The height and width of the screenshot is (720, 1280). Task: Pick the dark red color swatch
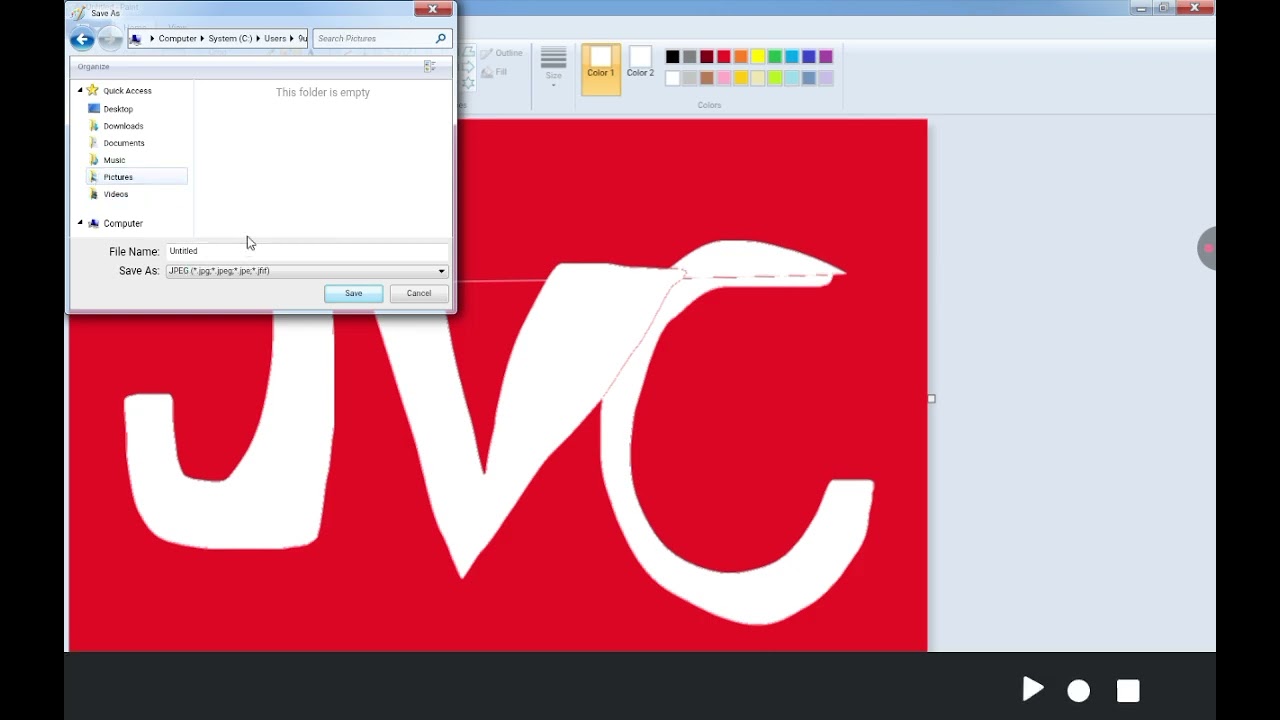(707, 57)
